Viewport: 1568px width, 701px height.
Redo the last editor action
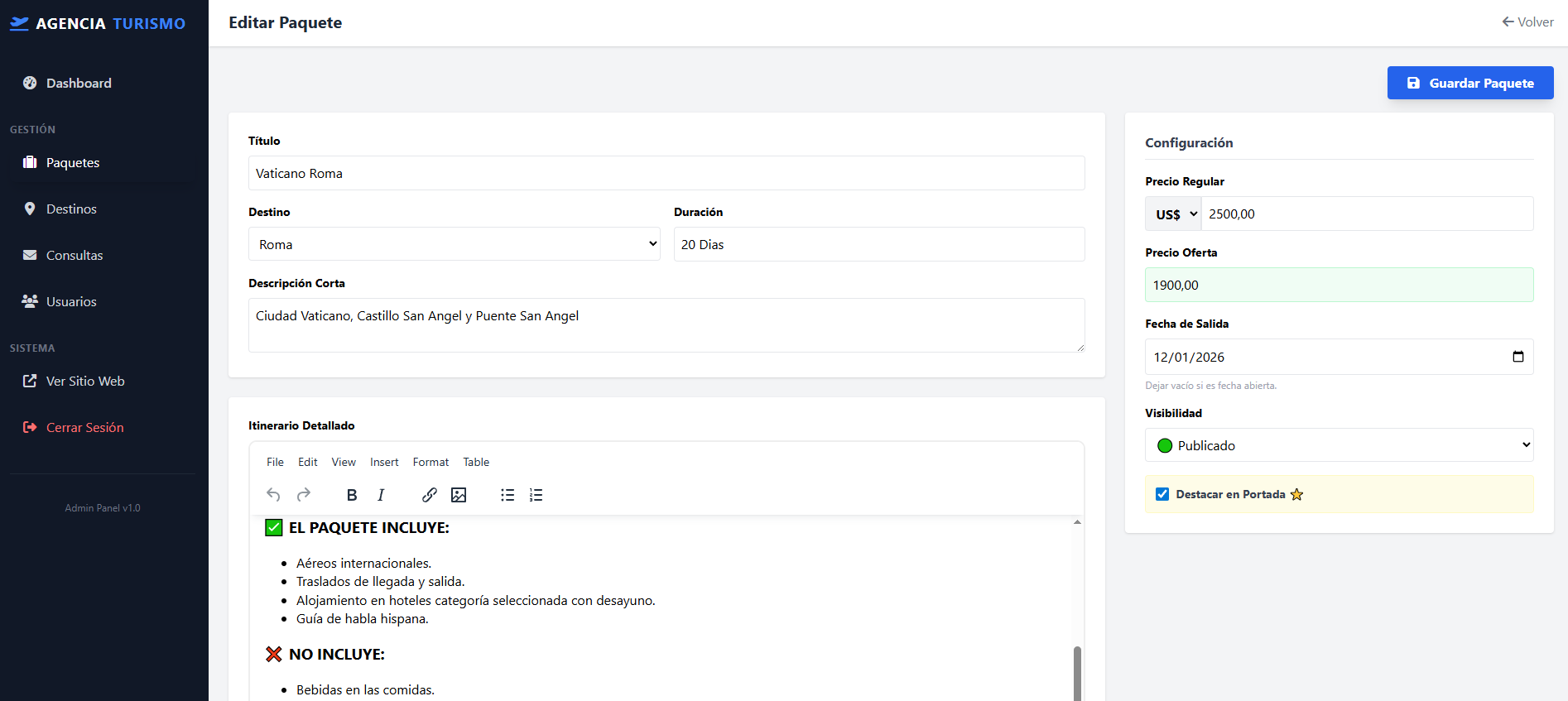[x=304, y=495]
